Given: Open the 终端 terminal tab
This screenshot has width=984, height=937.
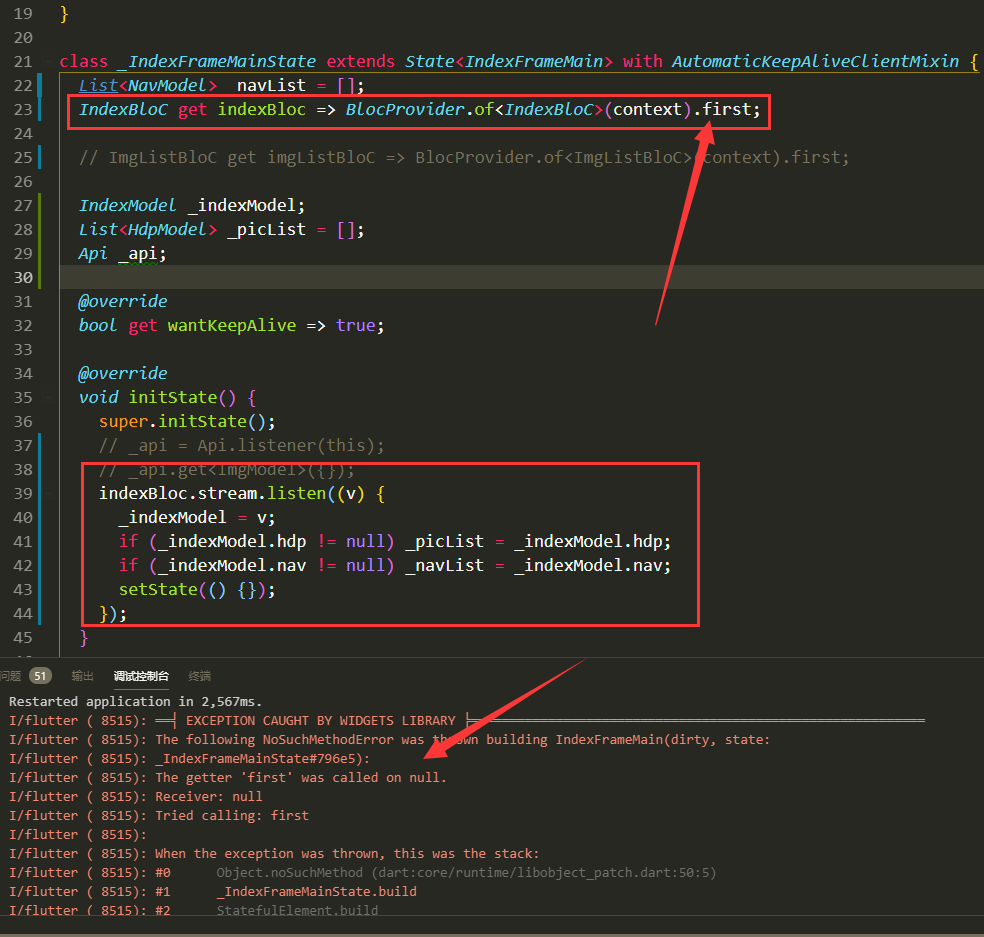Looking at the screenshot, I should click(200, 676).
